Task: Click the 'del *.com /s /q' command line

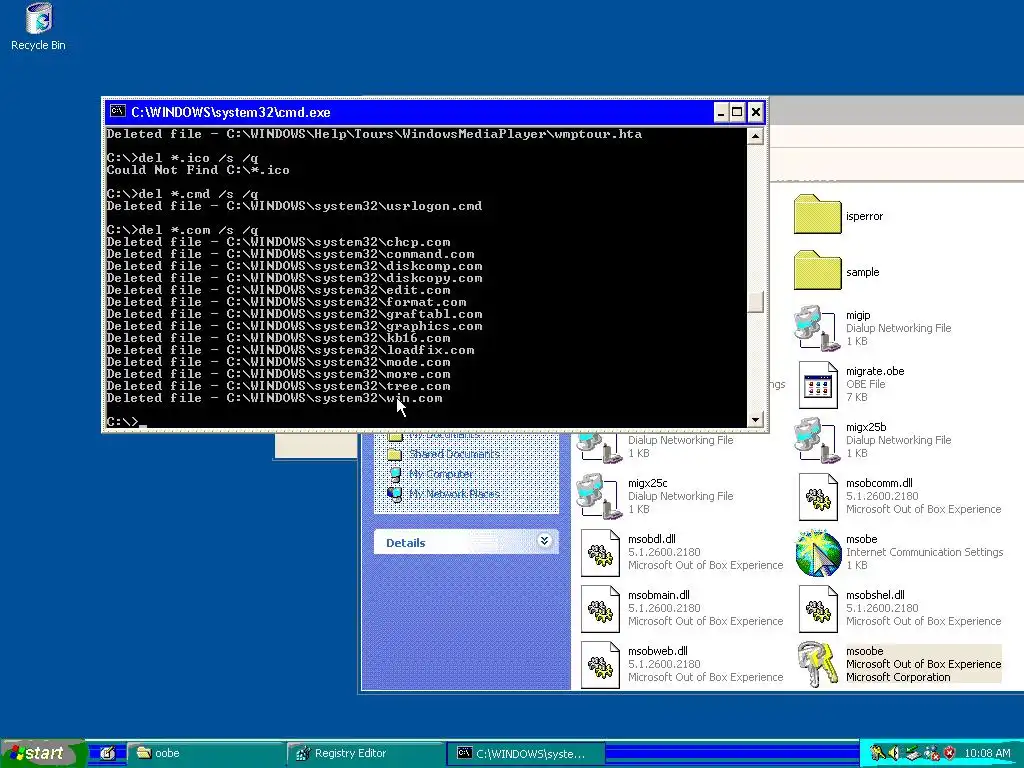Action: [182, 230]
